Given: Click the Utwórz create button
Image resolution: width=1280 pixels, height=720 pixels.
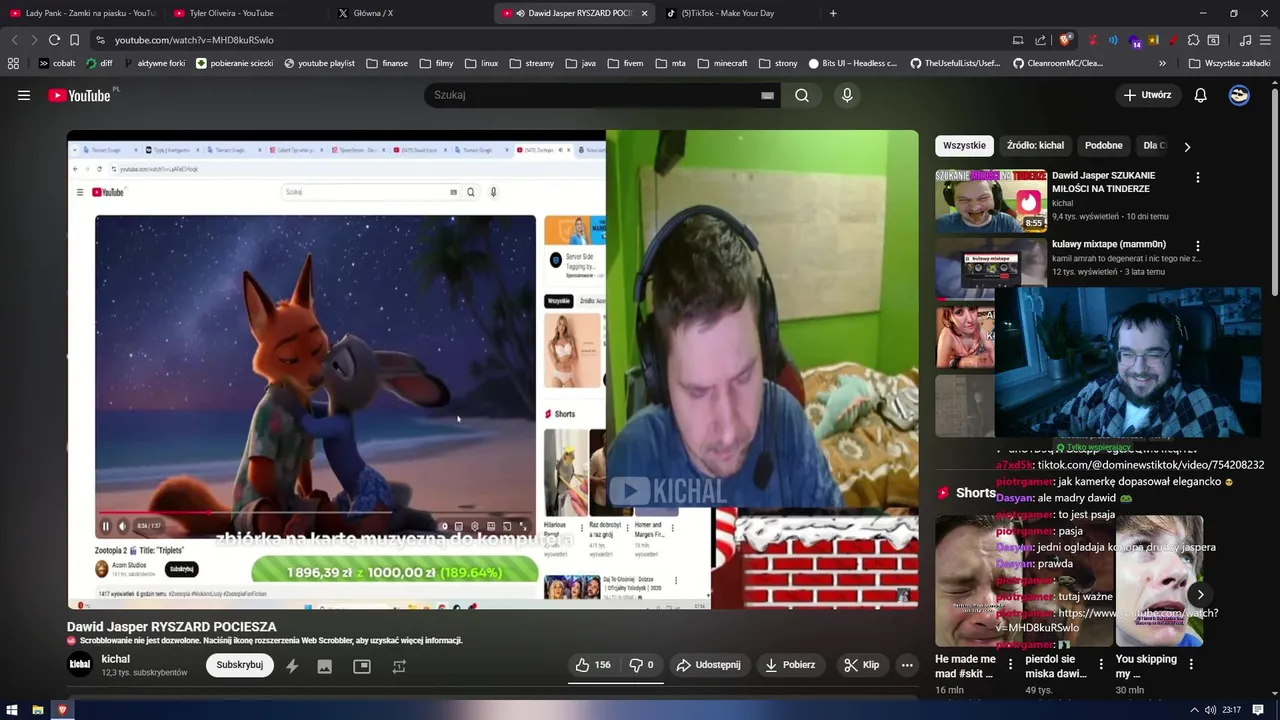Looking at the screenshot, I should pos(1147,95).
